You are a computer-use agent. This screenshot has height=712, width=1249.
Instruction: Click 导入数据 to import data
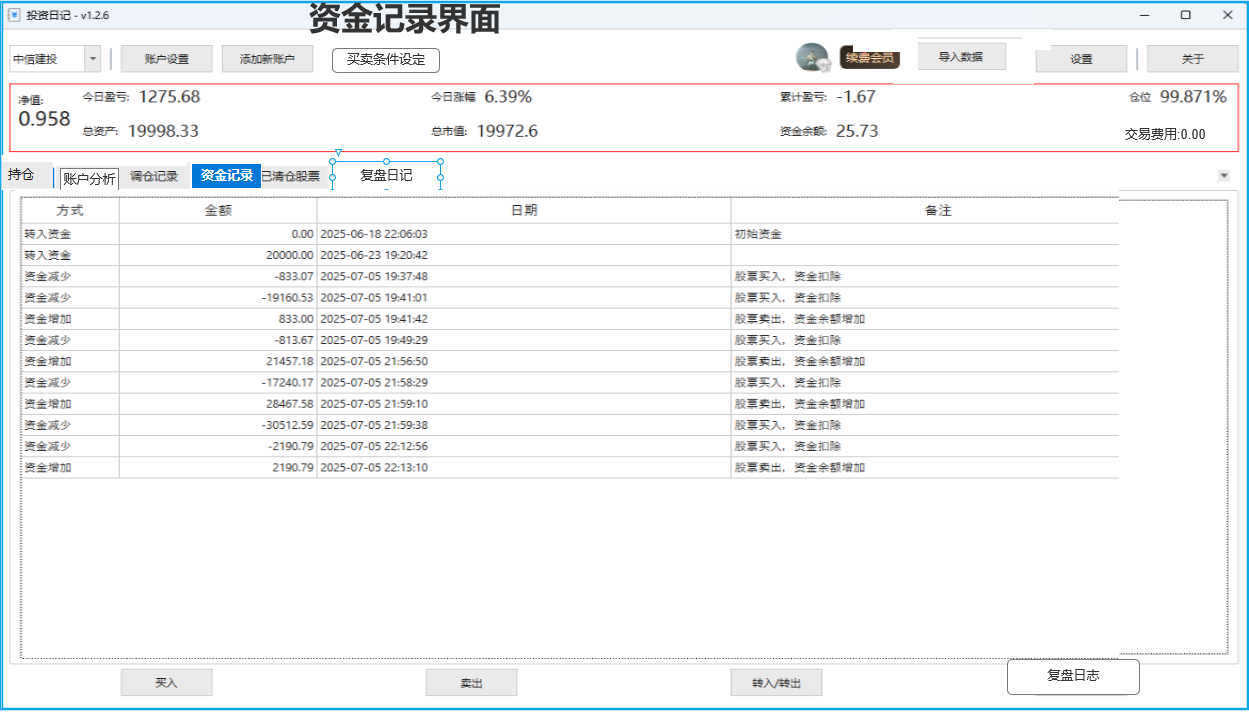962,55
